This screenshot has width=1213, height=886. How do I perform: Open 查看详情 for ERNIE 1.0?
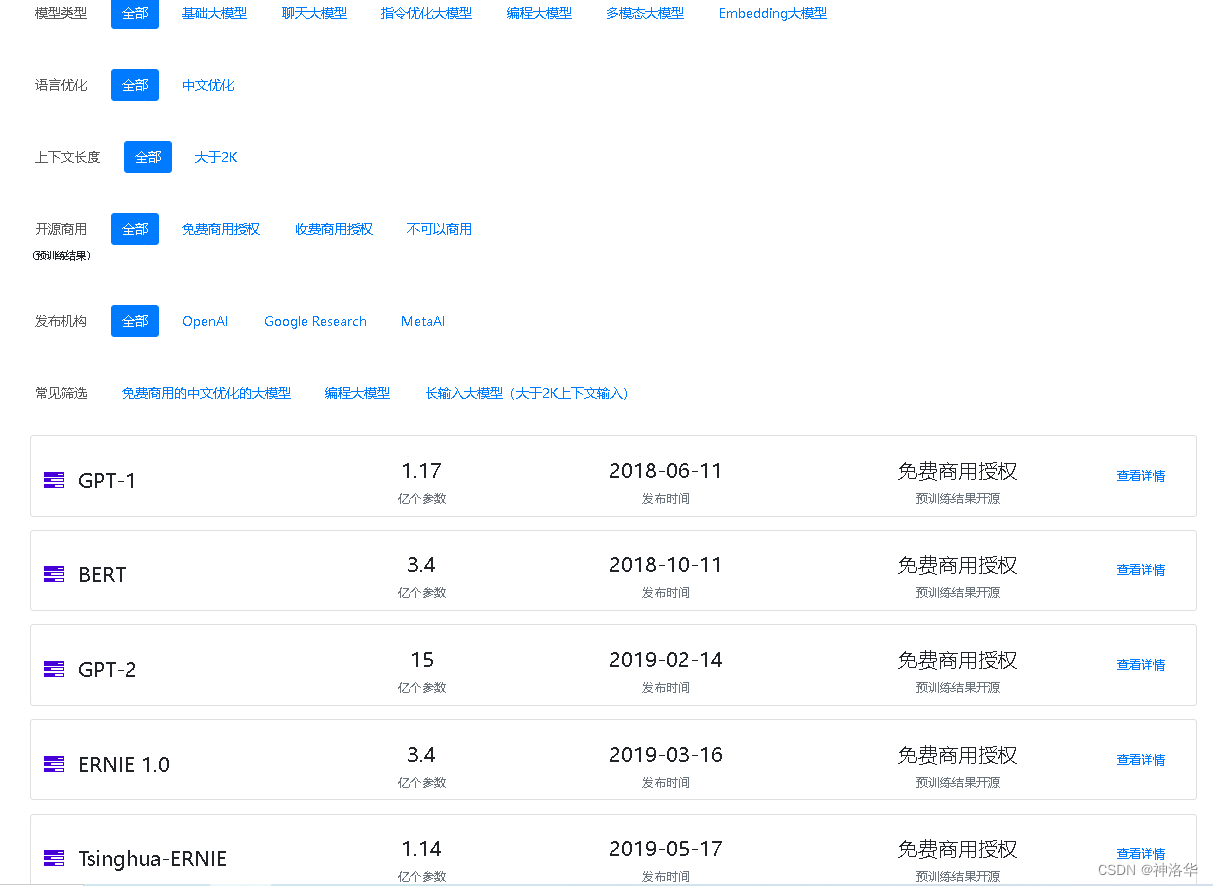pos(1141,760)
